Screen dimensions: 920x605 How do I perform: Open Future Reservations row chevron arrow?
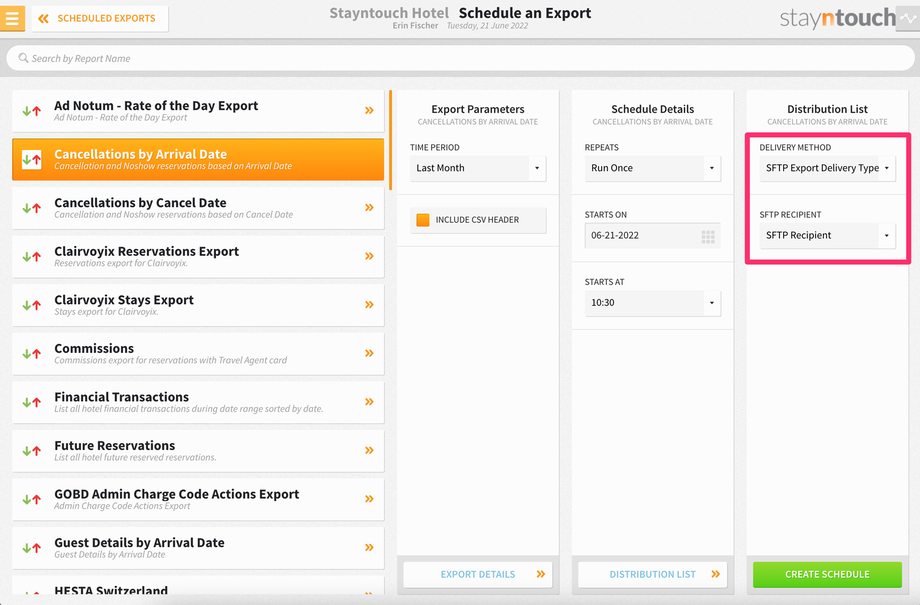tap(369, 451)
